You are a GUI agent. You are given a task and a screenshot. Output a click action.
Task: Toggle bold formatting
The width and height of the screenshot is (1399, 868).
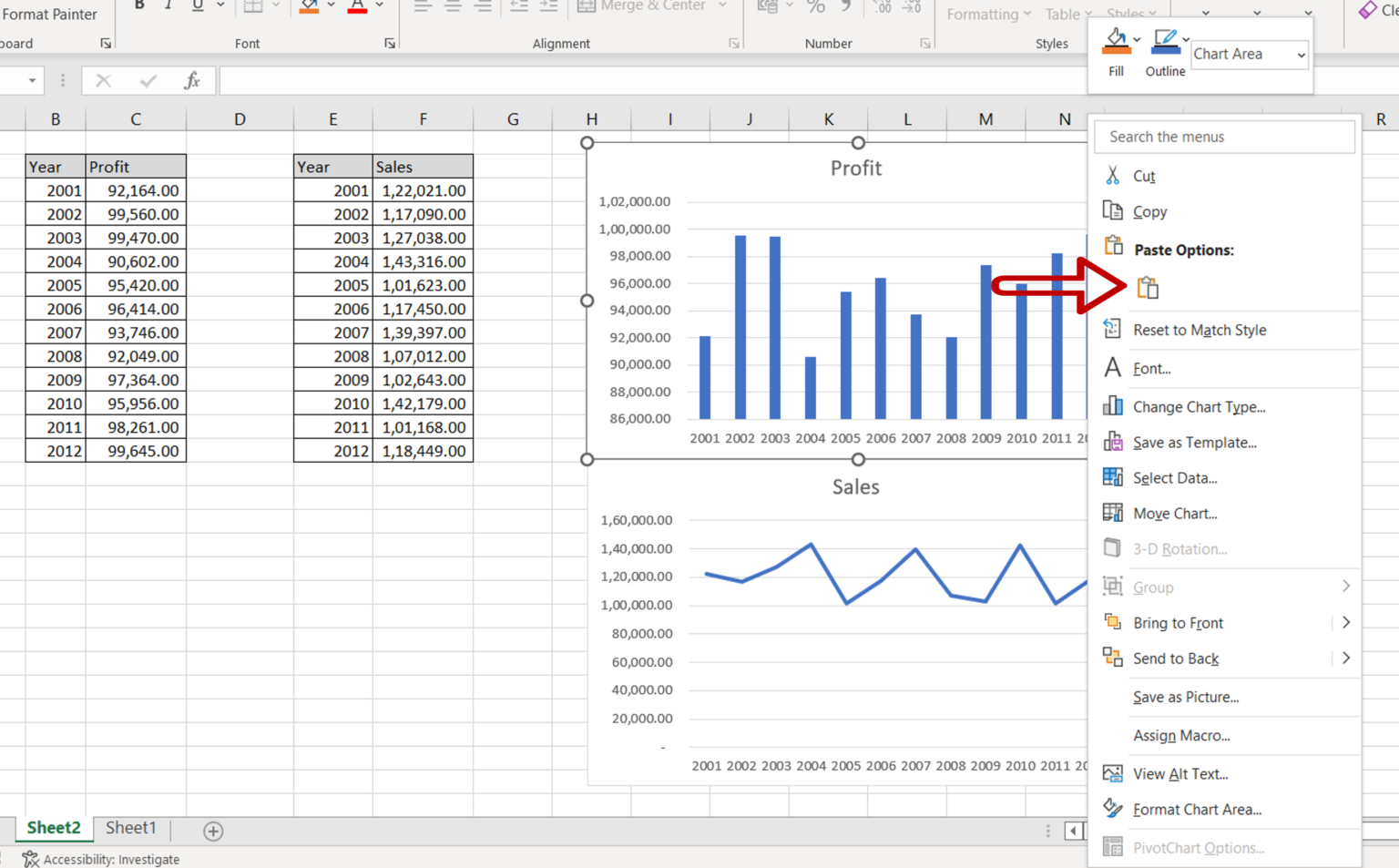pos(138,6)
